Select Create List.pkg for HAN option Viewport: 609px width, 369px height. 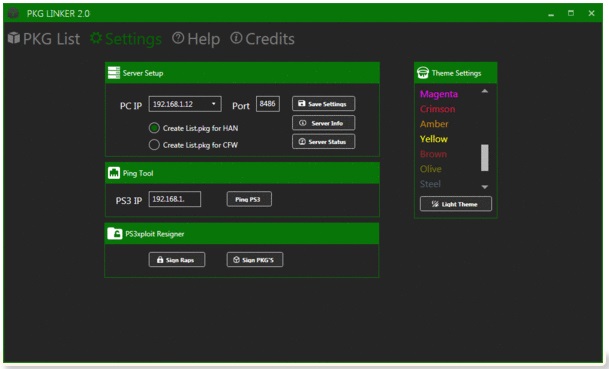pos(154,128)
